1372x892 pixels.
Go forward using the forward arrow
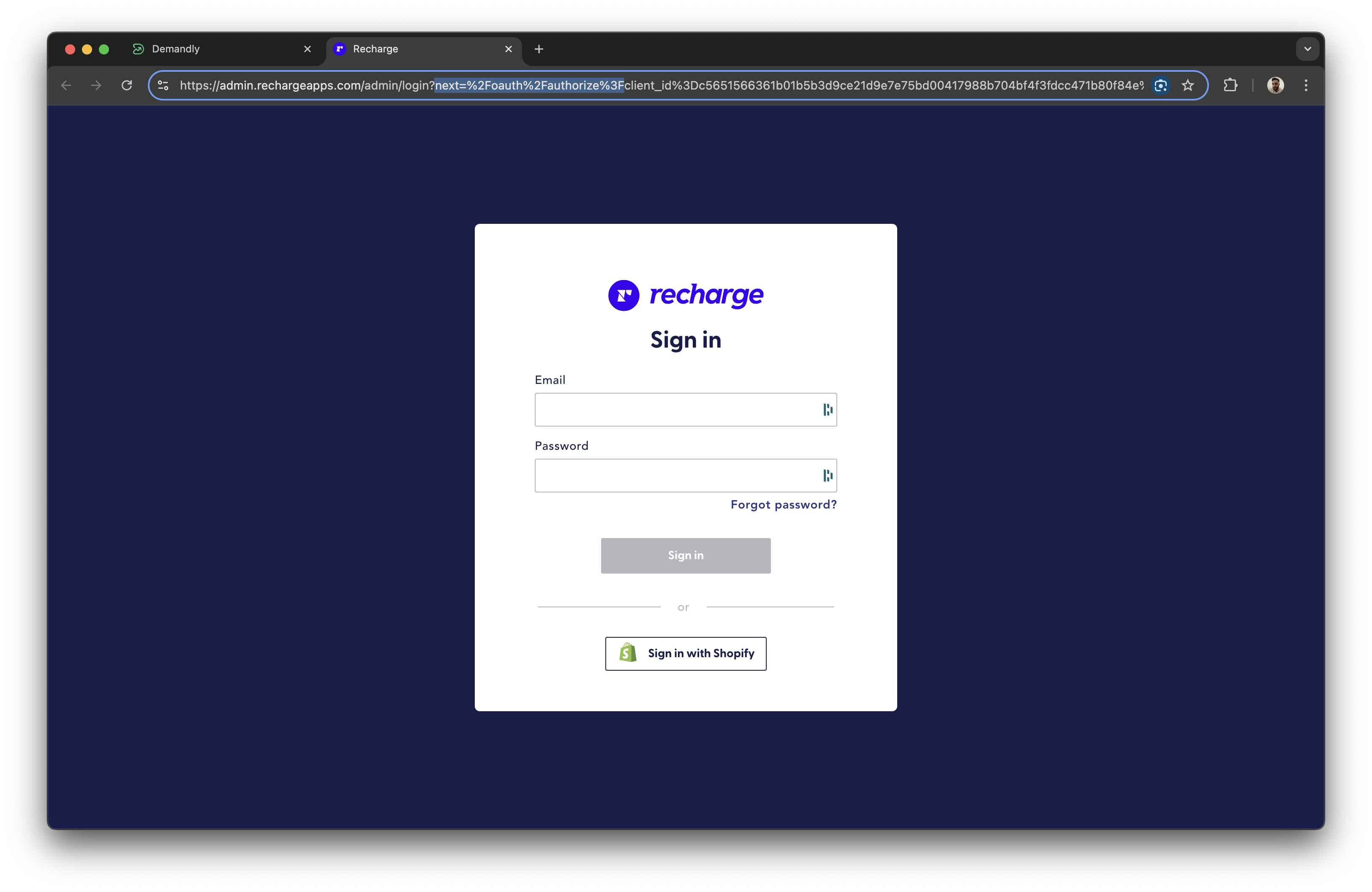(x=96, y=85)
